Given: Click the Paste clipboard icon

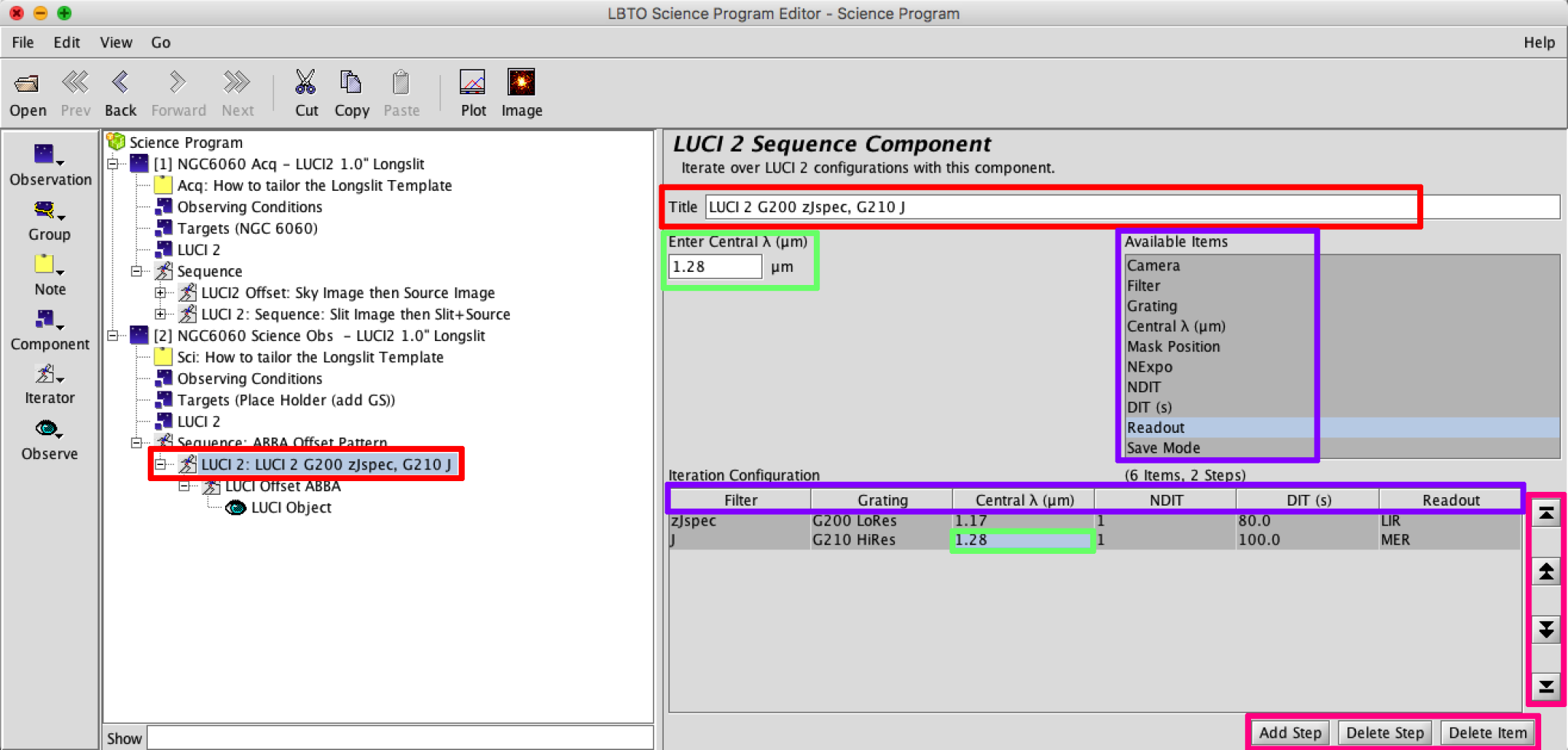Looking at the screenshot, I should [400, 82].
